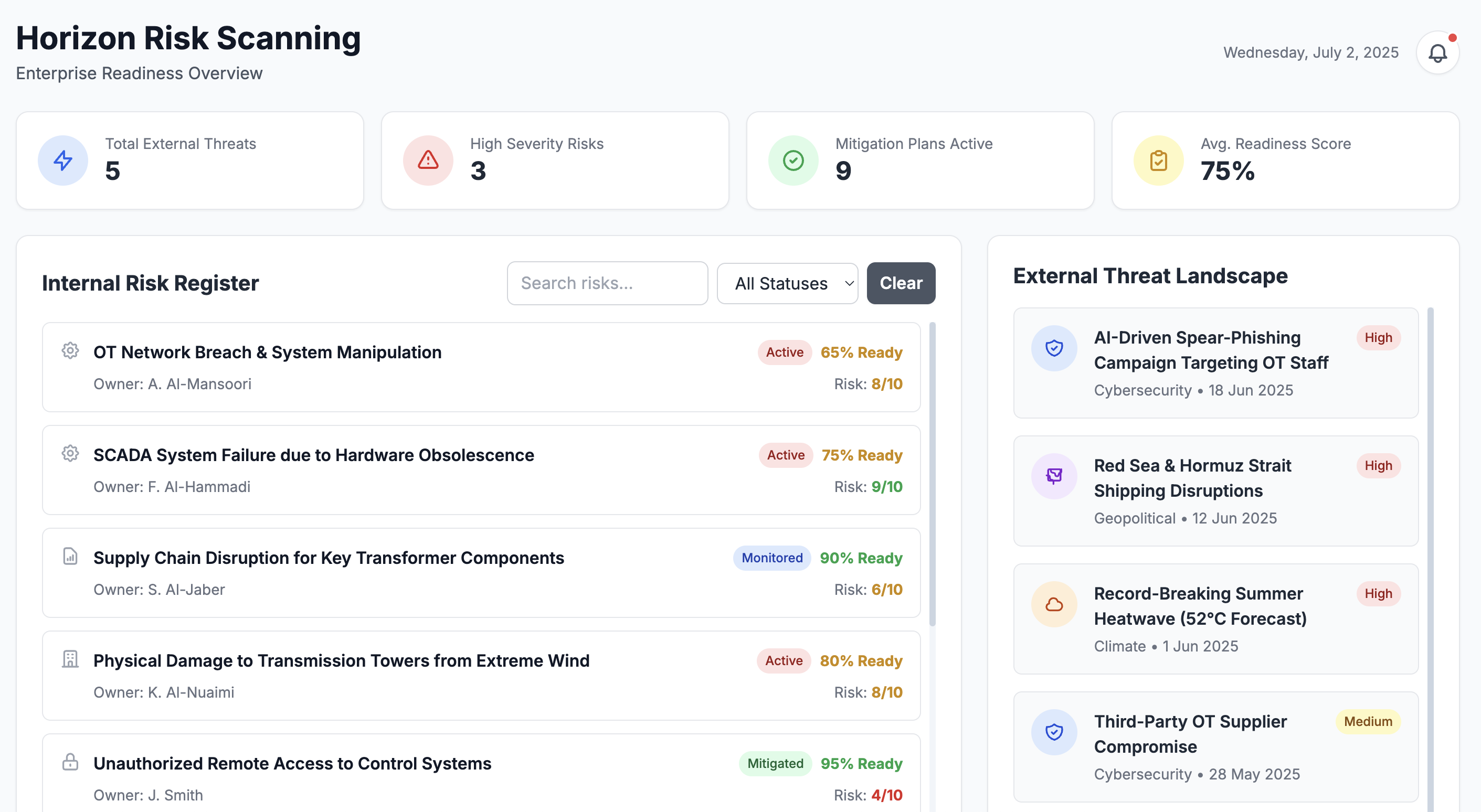1481x812 pixels.
Task: Click gear icon beside OT Network Breach risk
Action: (70, 350)
